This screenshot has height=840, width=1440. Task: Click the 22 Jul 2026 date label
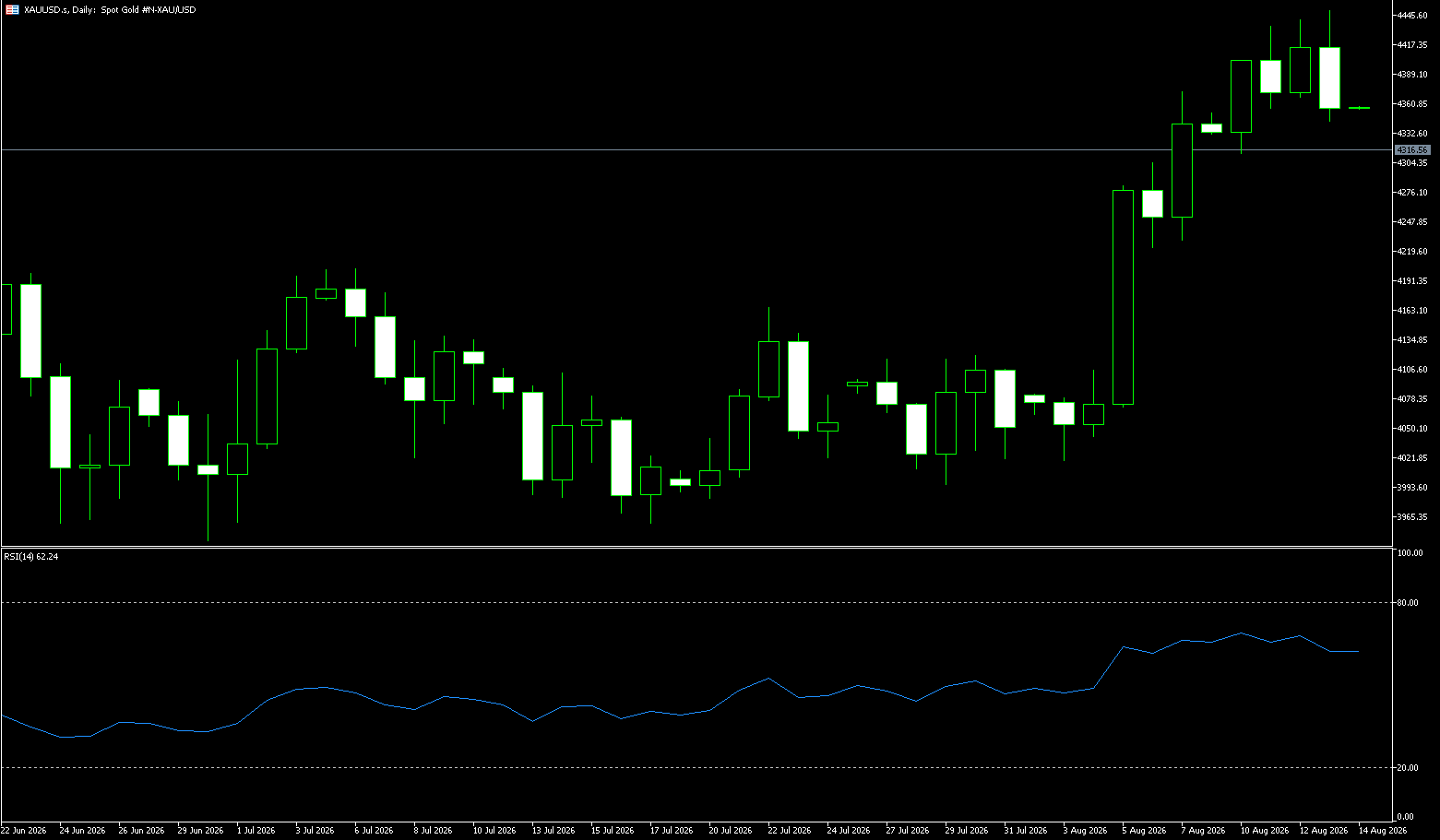790,831
